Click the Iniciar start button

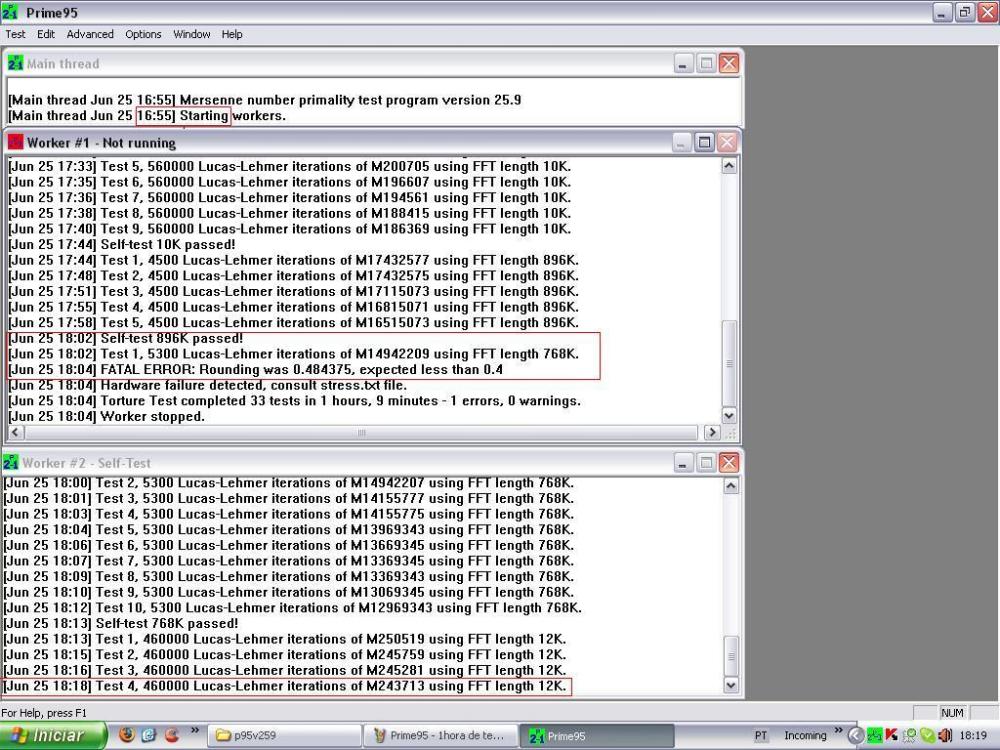click(54, 735)
